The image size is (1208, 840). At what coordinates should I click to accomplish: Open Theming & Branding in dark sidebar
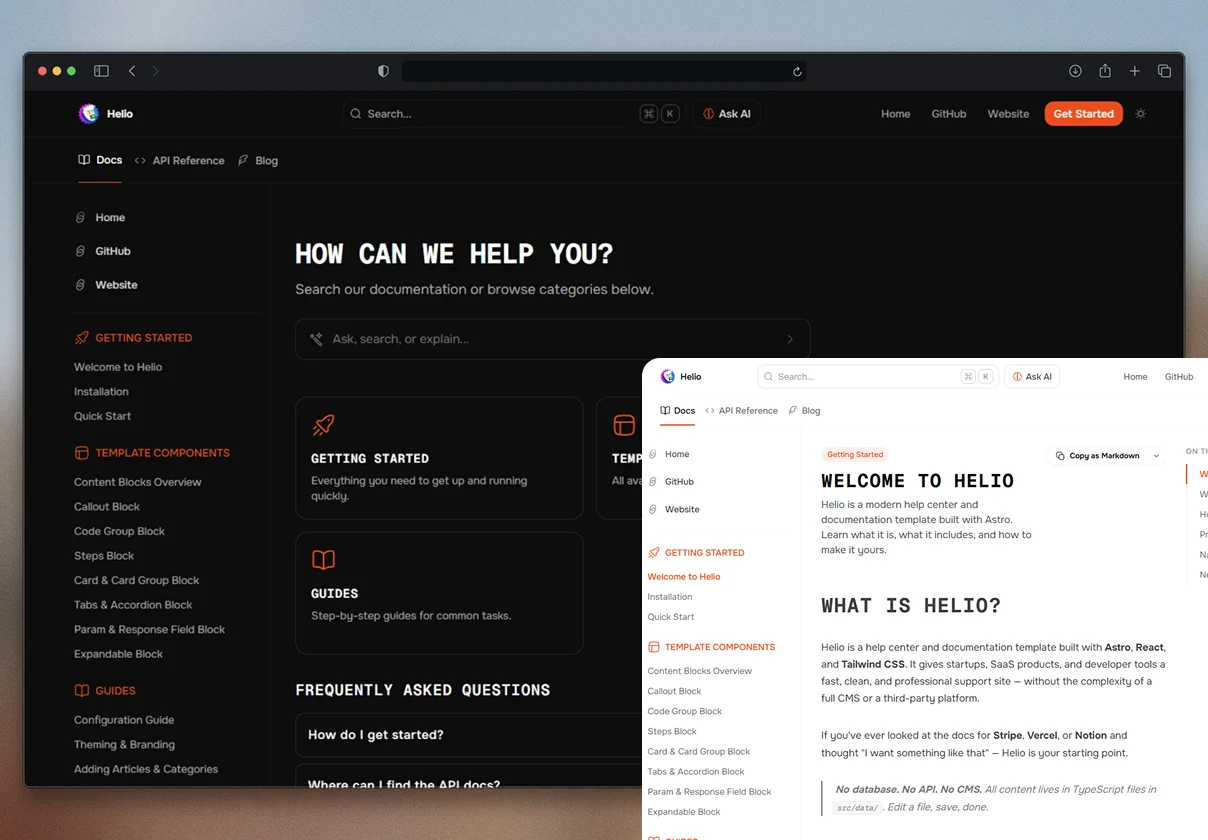124,745
